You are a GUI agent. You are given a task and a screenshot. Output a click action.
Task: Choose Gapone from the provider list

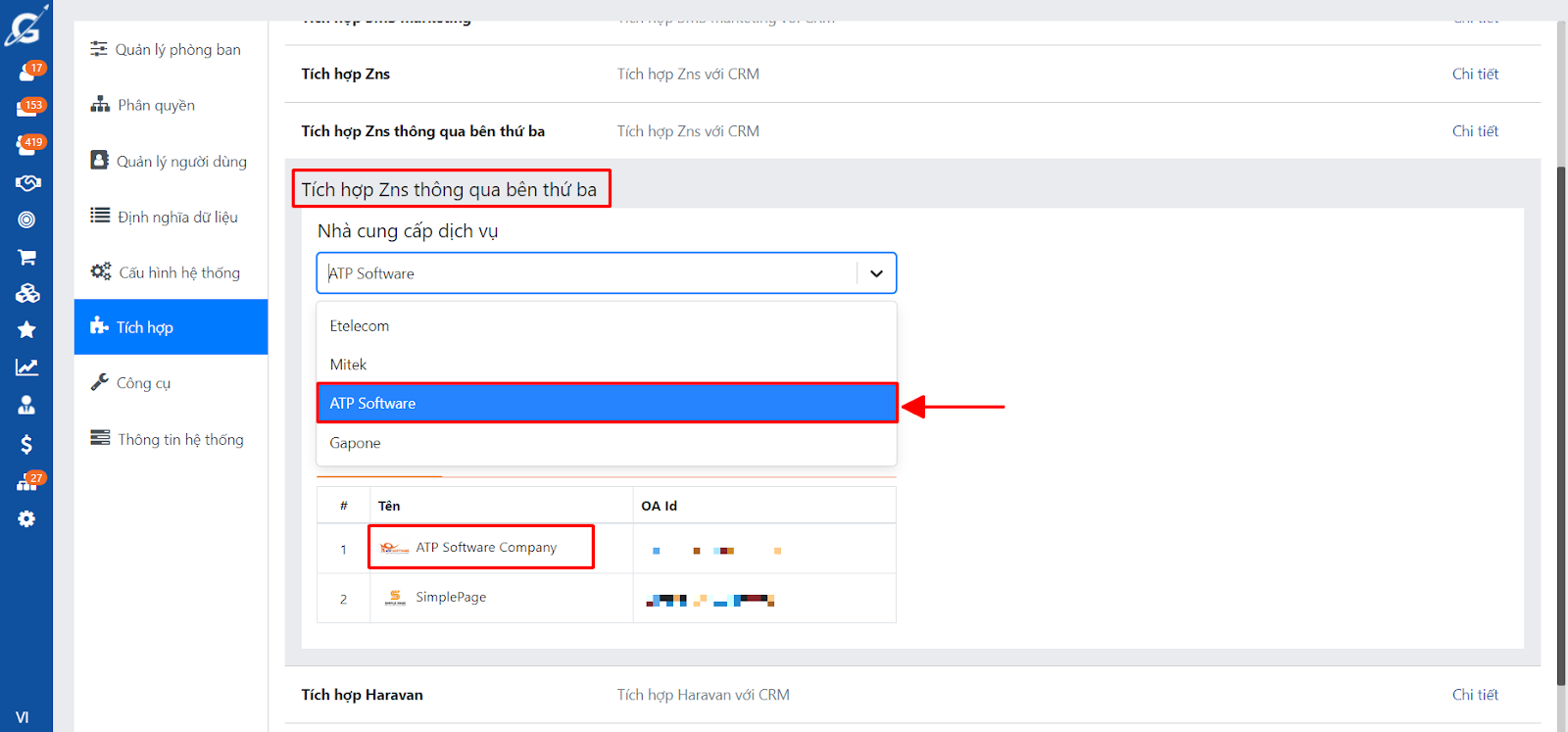click(x=607, y=443)
